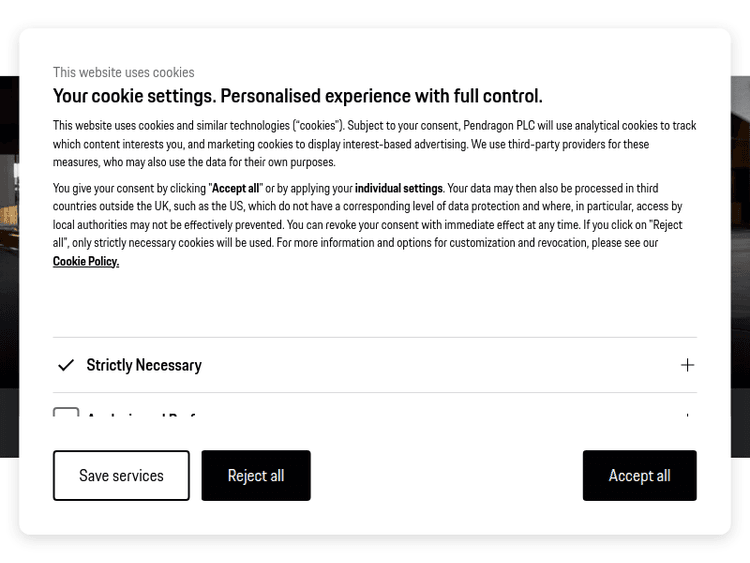Click the Reject all button

[256, 476]
